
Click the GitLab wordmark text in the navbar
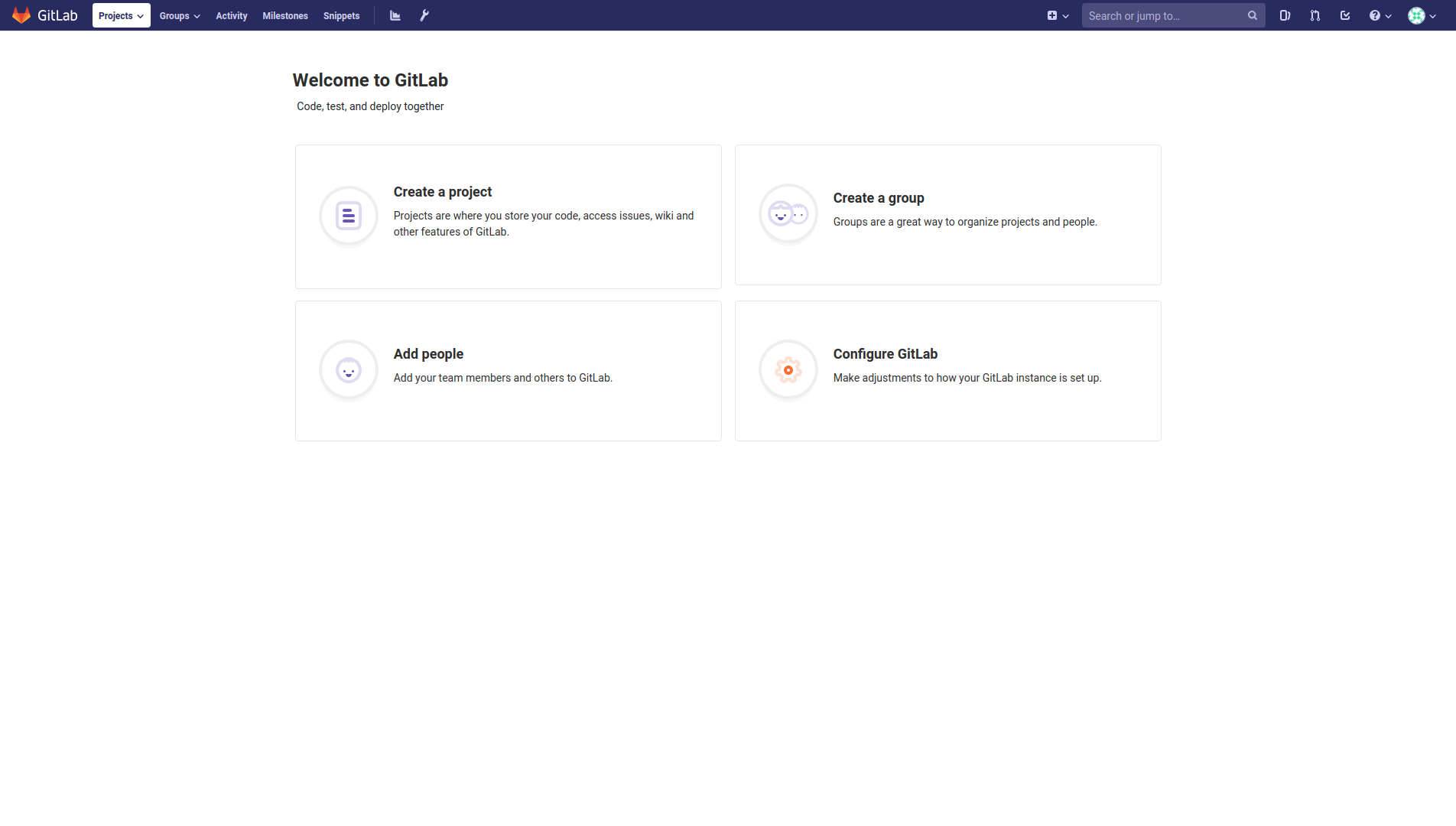(57, 15)
